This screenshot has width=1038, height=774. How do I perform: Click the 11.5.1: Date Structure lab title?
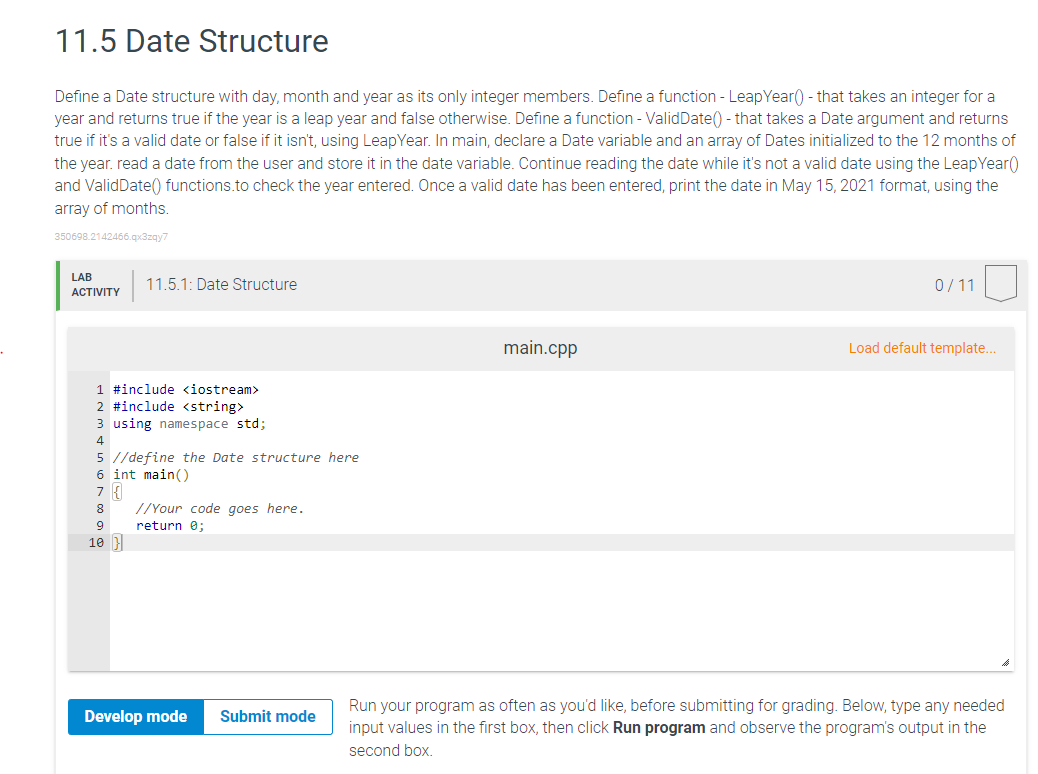click(x=222, y=284)
